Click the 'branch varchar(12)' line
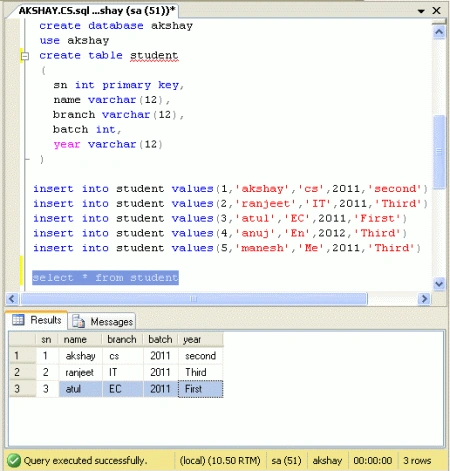The image size is (450, 471). pyautogui.click(x=118, y=115)
